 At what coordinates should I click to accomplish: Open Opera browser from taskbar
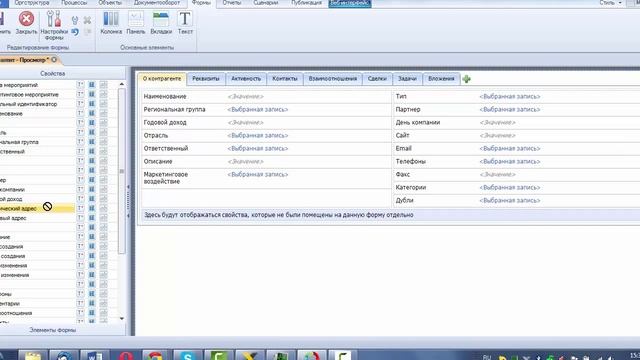126,355
